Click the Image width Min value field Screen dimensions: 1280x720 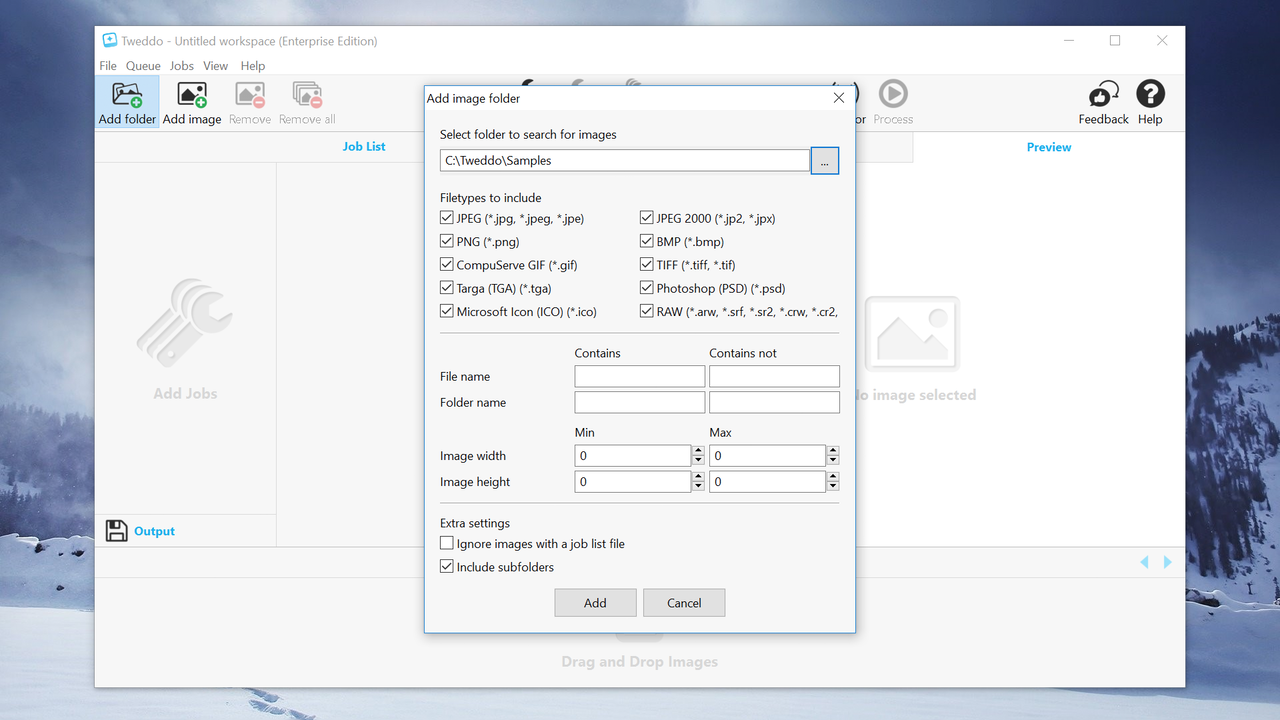click(633, 456)
